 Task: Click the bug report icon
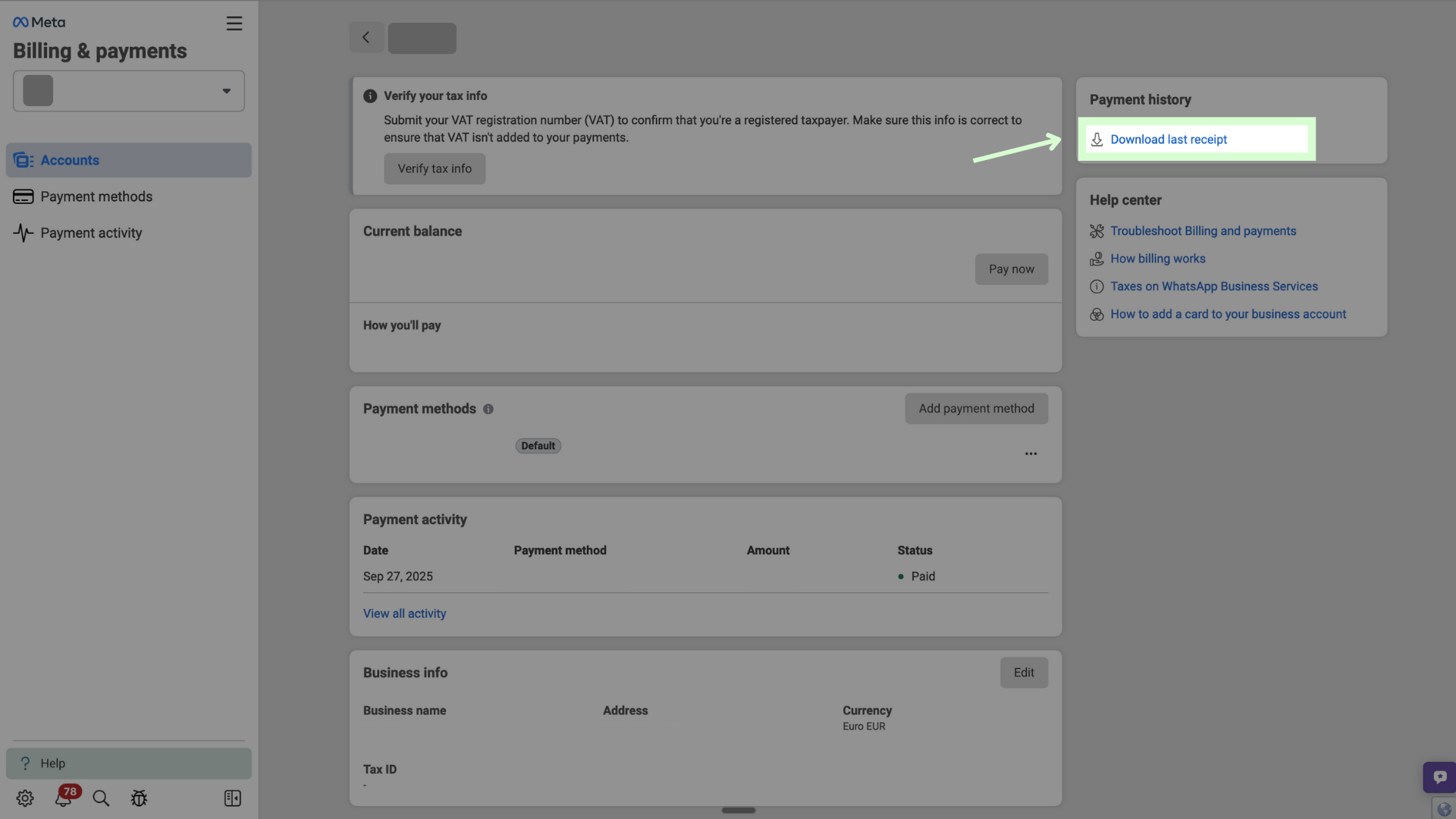coord(139,799)
